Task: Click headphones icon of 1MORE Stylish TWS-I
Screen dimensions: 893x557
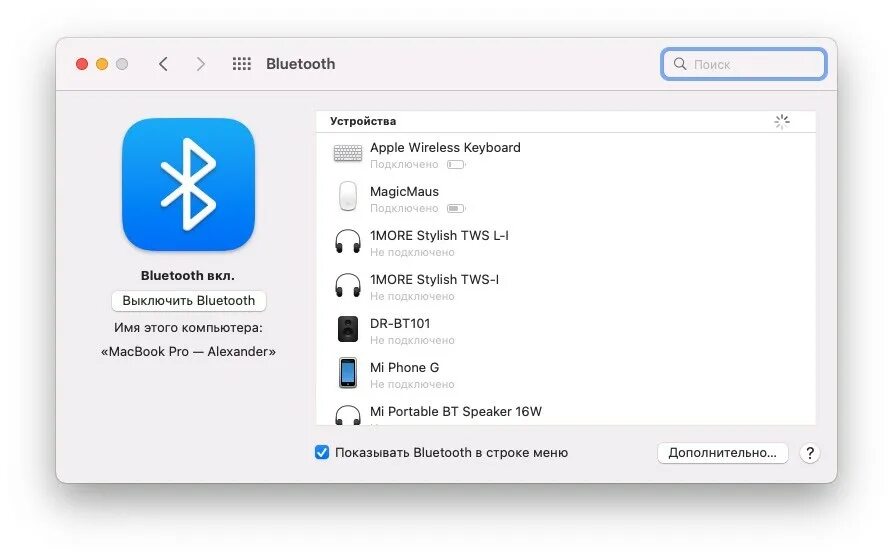Action: pyautogui.click(x=347, y=285)
